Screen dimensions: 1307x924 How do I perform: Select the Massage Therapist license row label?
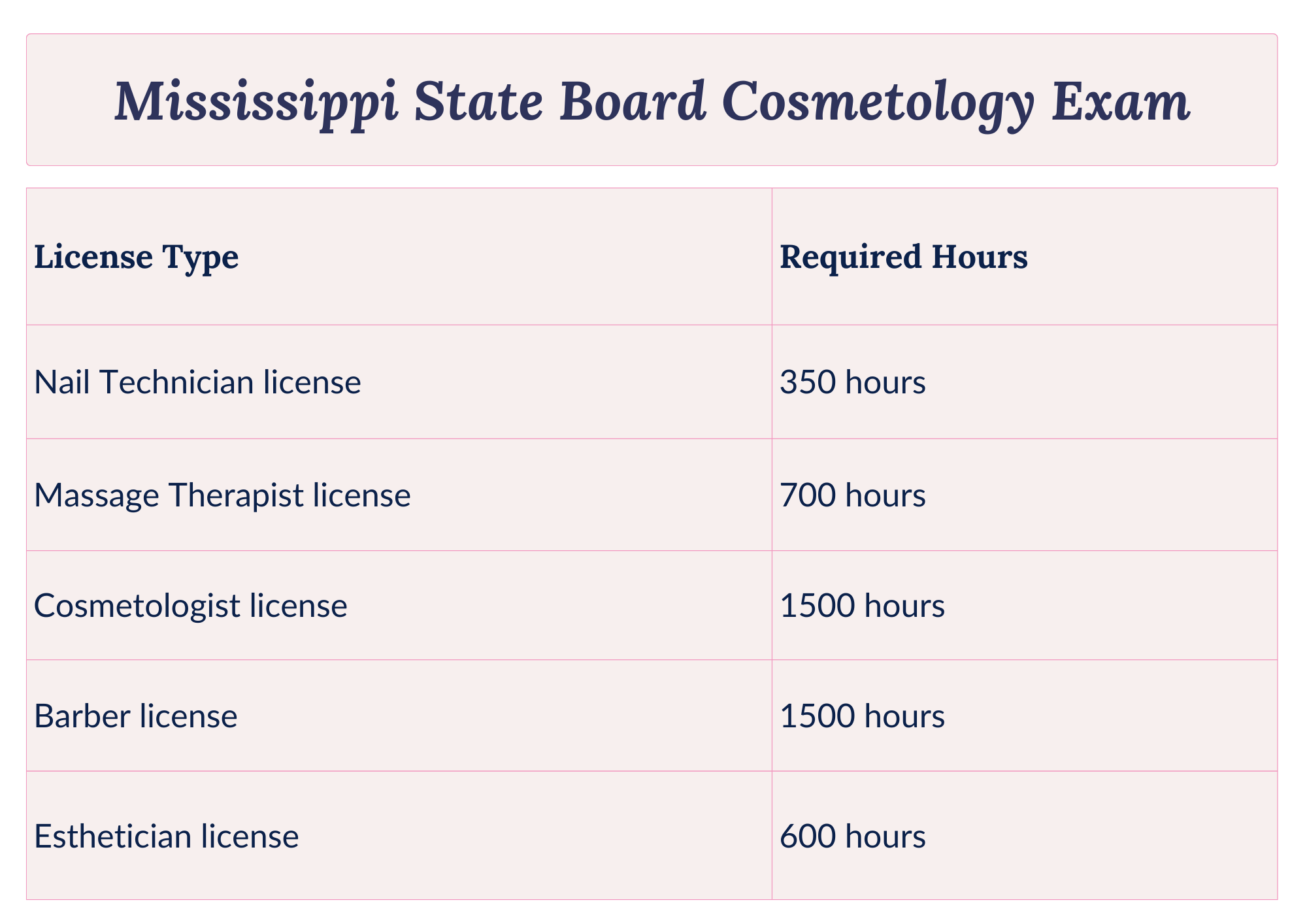click(222, 495)
